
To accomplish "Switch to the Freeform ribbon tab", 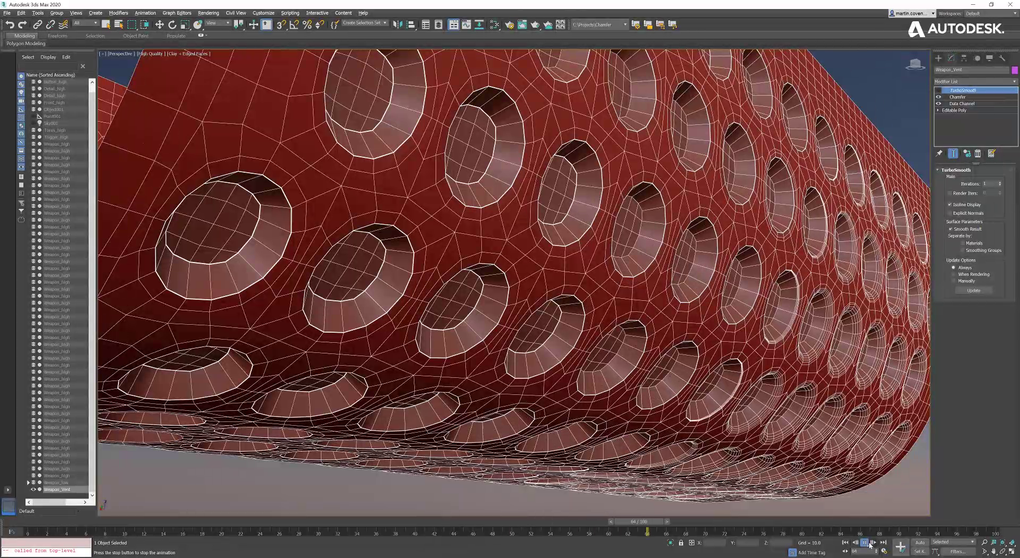I will pos(57,35).
